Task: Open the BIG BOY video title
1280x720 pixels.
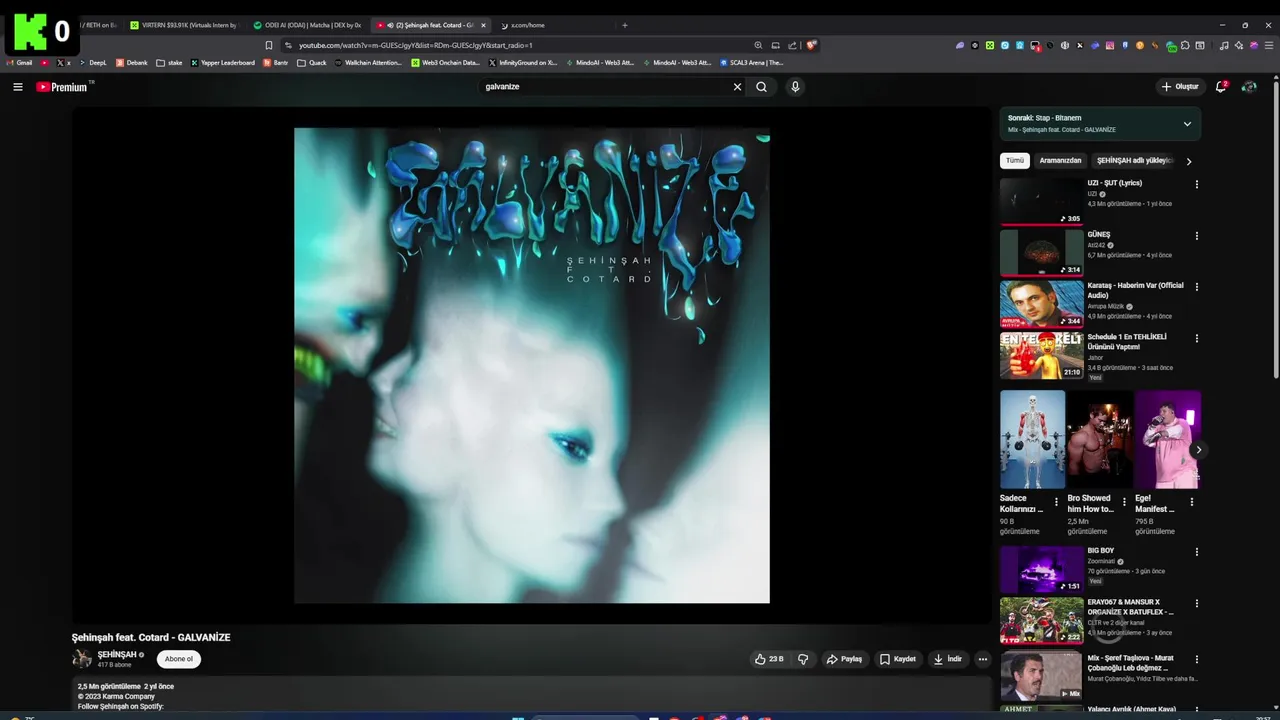Action: click(1101, 550)
